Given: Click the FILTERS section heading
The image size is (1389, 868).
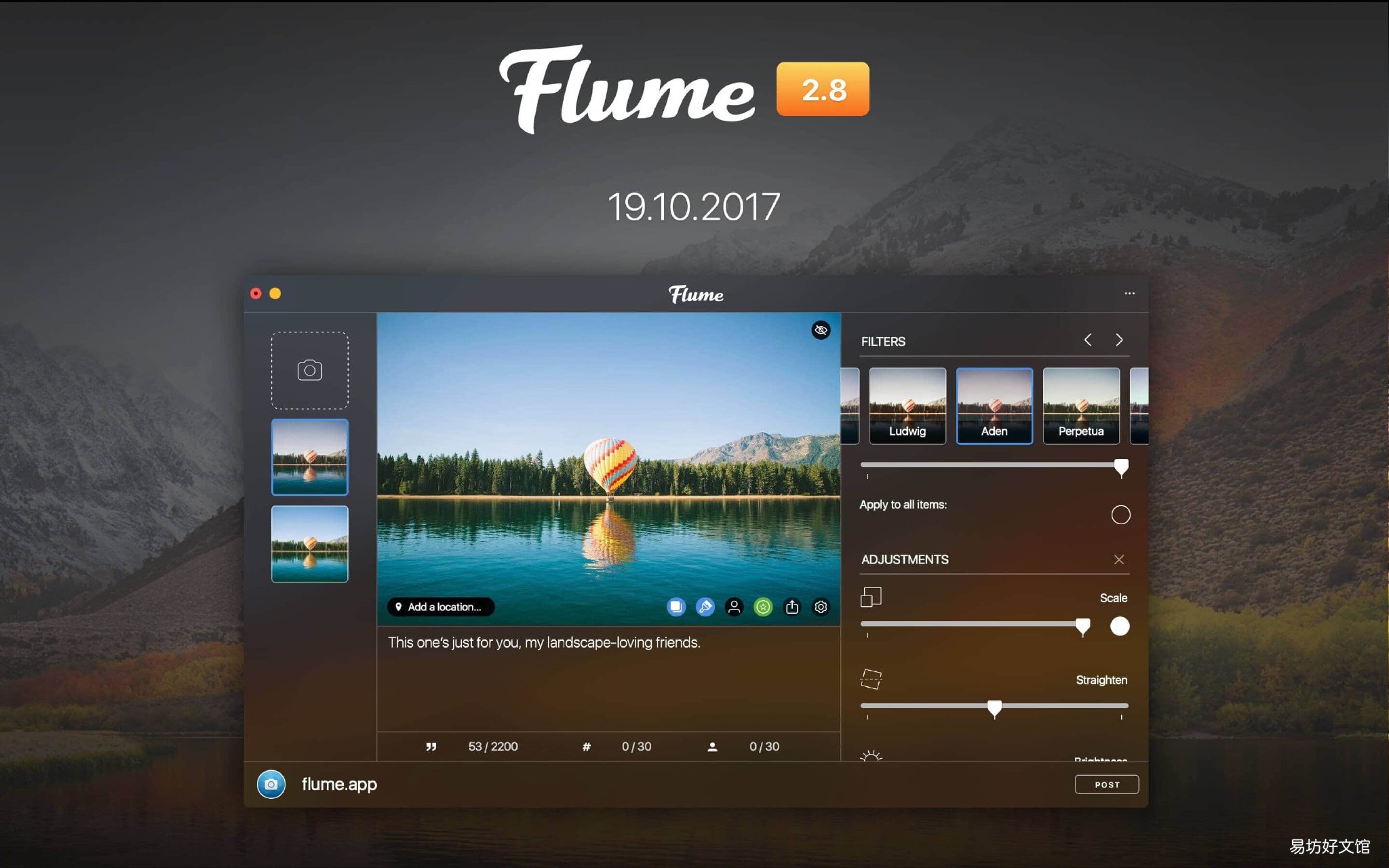Looking at the screenshot, I should coord(883,342).
